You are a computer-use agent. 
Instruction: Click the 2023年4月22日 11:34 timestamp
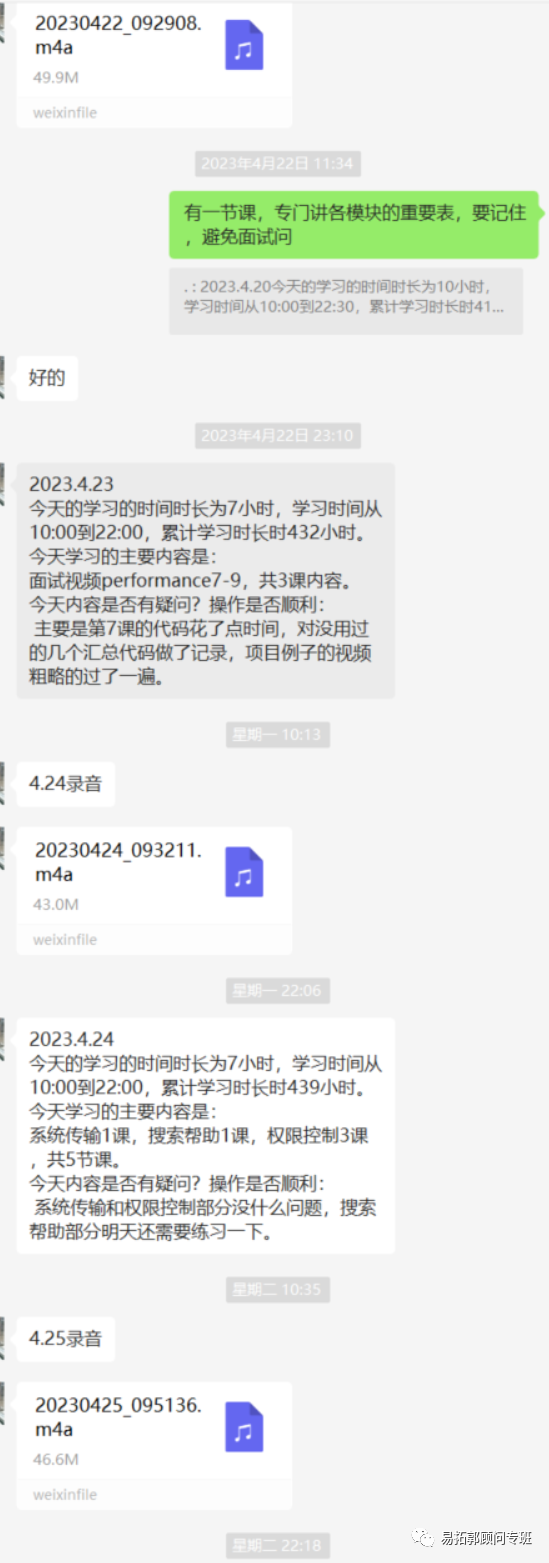pyautogui.click(x=277, y=164)
